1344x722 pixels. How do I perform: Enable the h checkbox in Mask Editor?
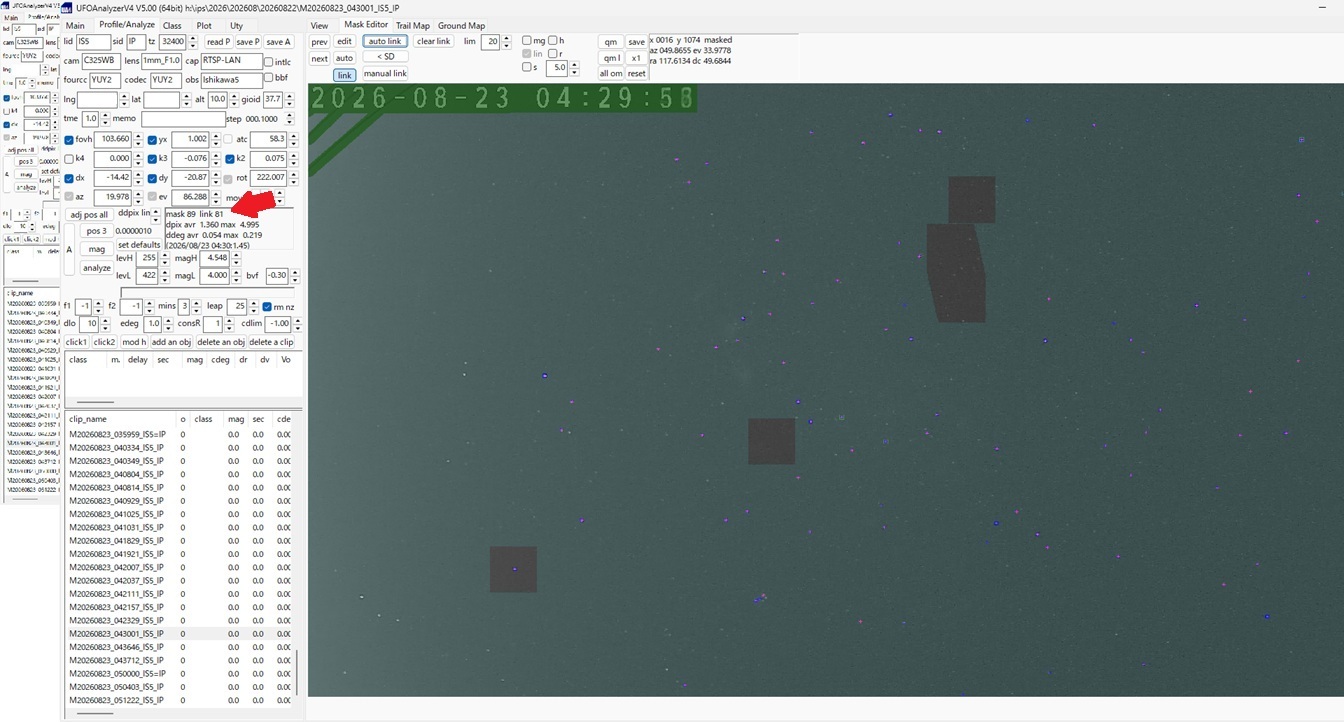tap(552, 41)
